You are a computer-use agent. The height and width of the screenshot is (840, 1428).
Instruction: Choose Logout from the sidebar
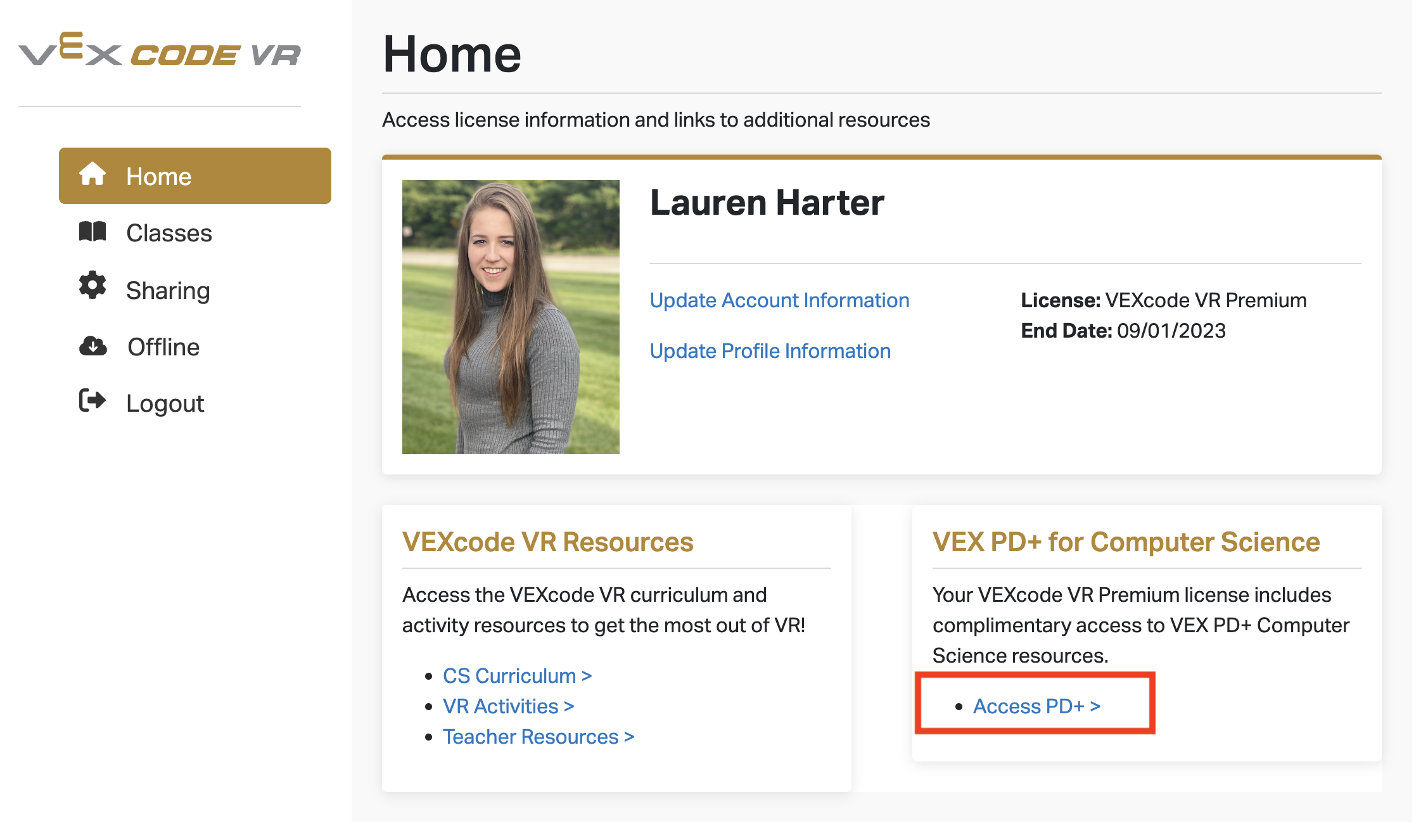point(165,404)
